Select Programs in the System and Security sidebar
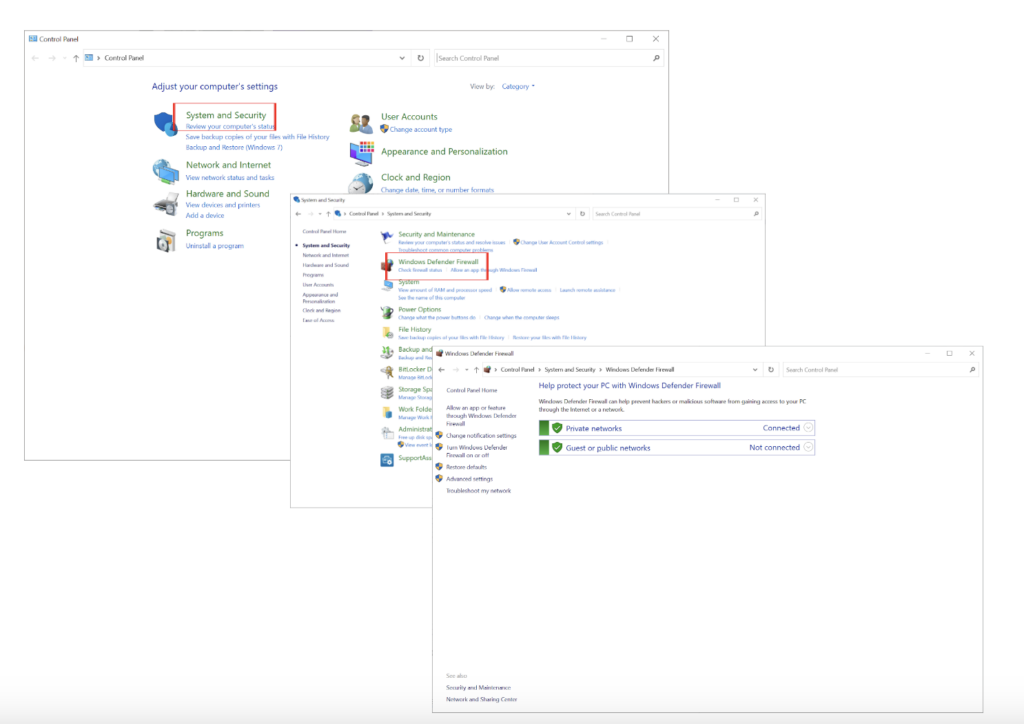 [x=313, y=276]
